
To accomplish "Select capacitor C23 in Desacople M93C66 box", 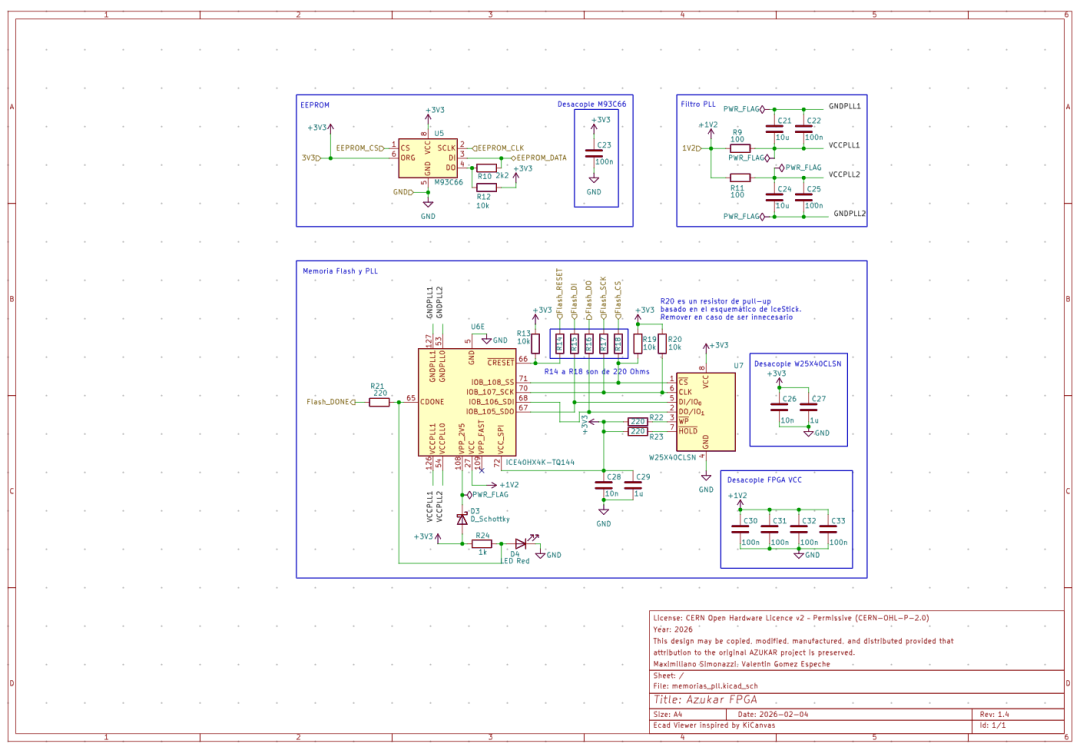I will coord(594,154).
